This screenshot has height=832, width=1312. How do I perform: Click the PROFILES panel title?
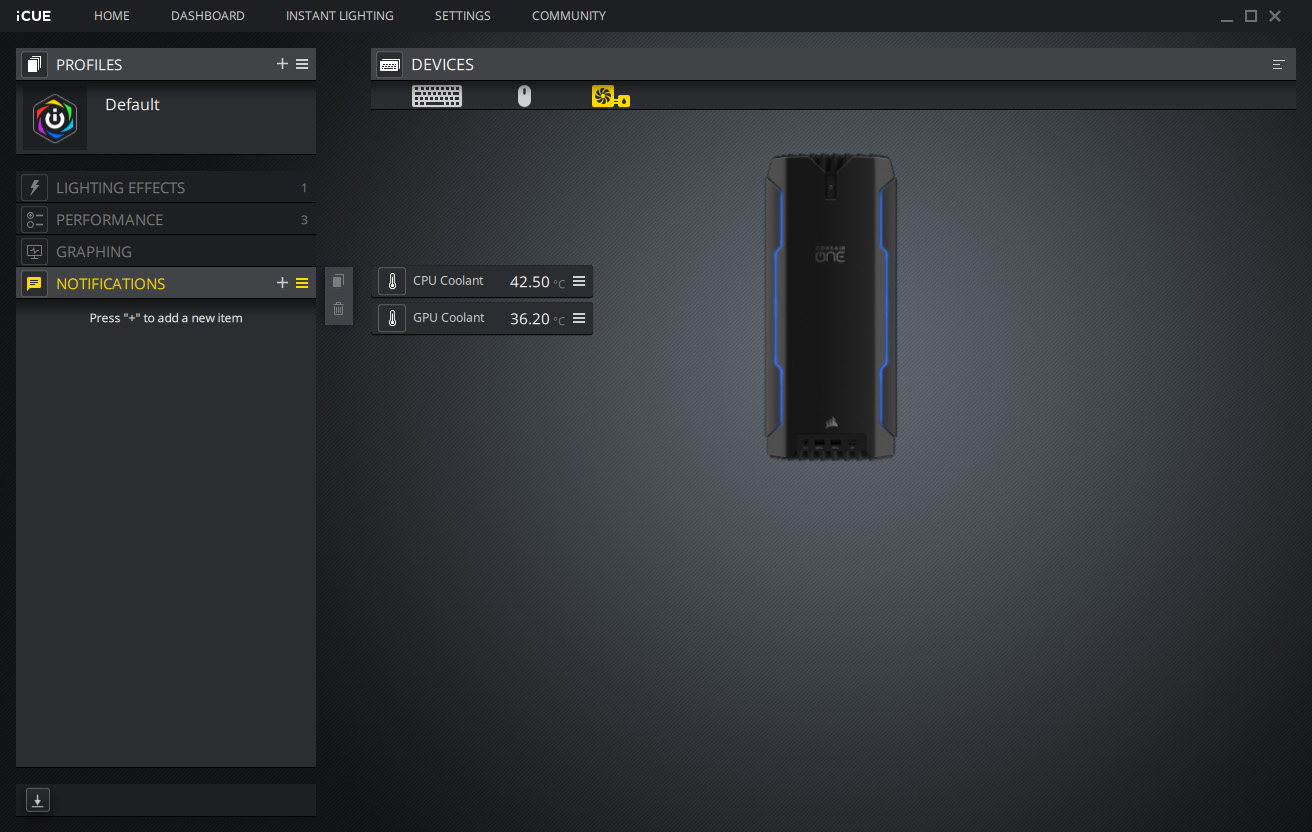(x=89, y=64)
